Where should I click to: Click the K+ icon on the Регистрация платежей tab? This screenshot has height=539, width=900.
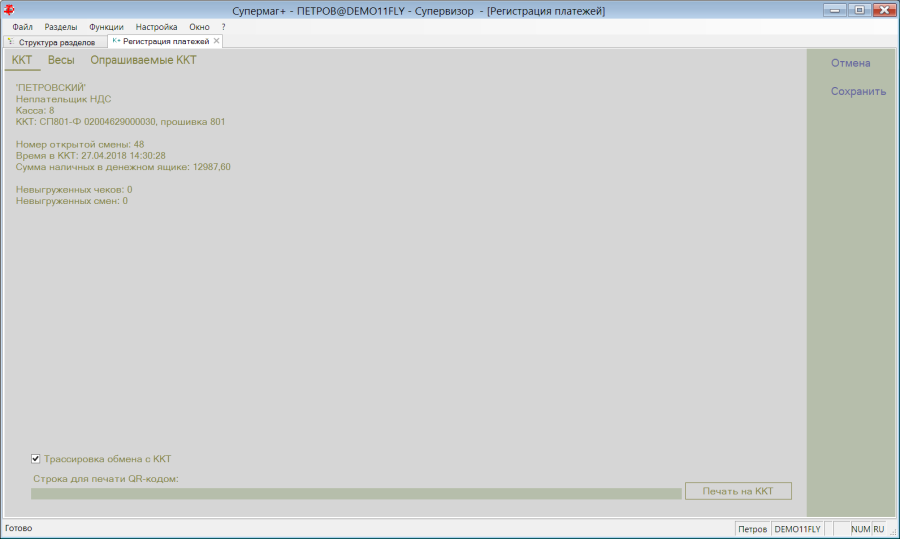(116, 41)
